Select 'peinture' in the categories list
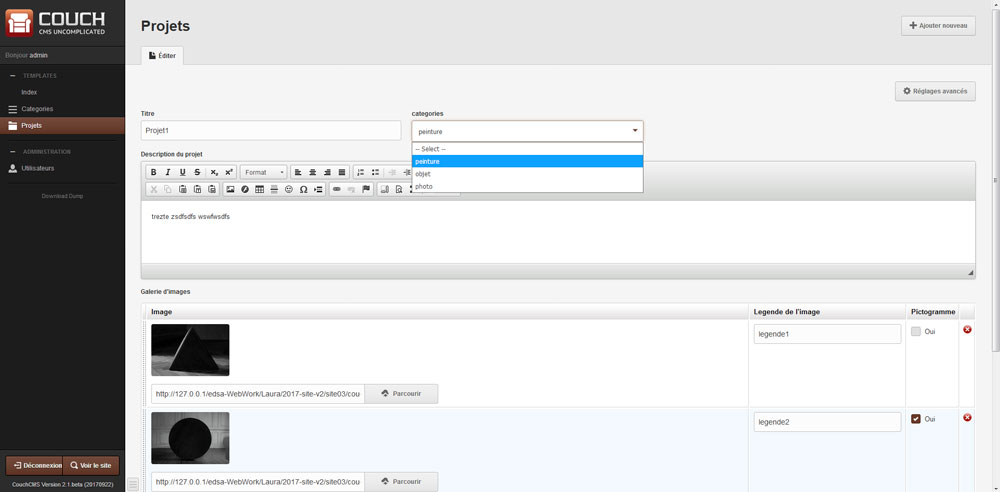 point(527,161)
